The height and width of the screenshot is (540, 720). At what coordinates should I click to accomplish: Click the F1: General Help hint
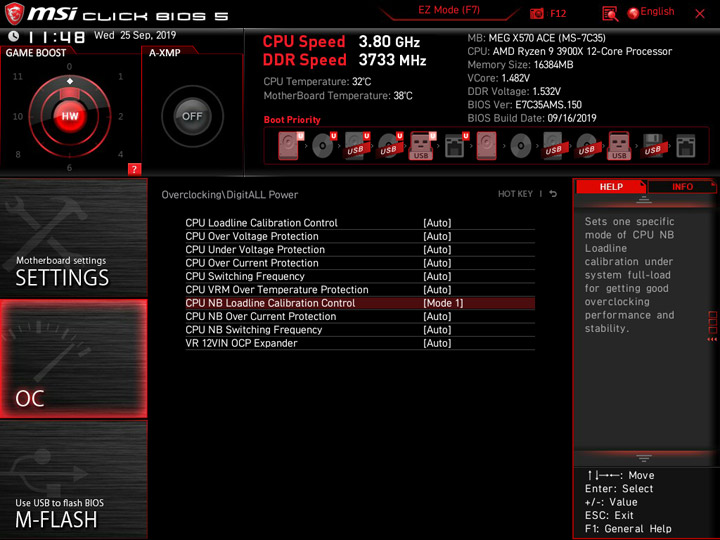[628, 529]
